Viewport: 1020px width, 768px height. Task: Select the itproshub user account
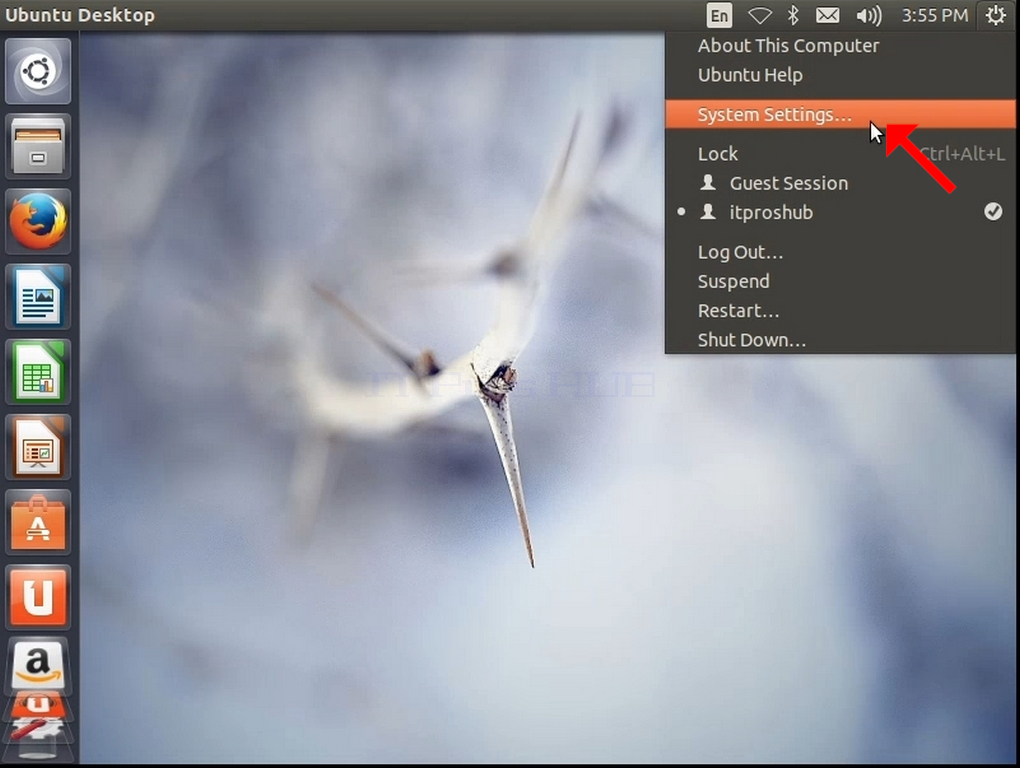840,212
